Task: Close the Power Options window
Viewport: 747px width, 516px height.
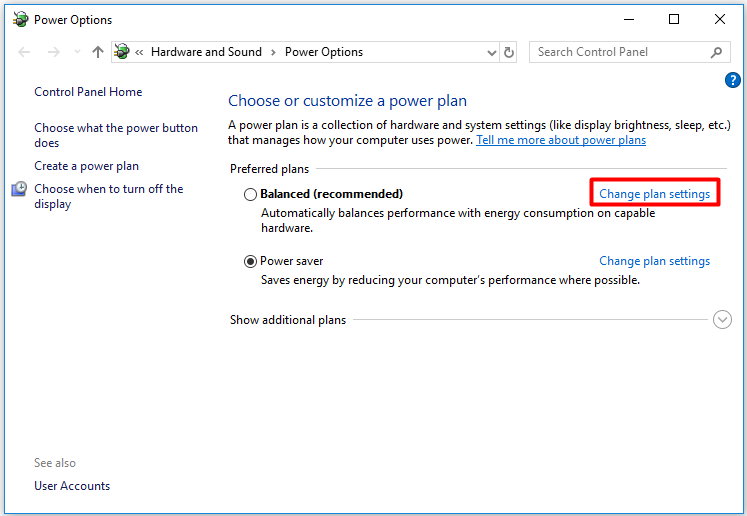Action: pos(720,20)
